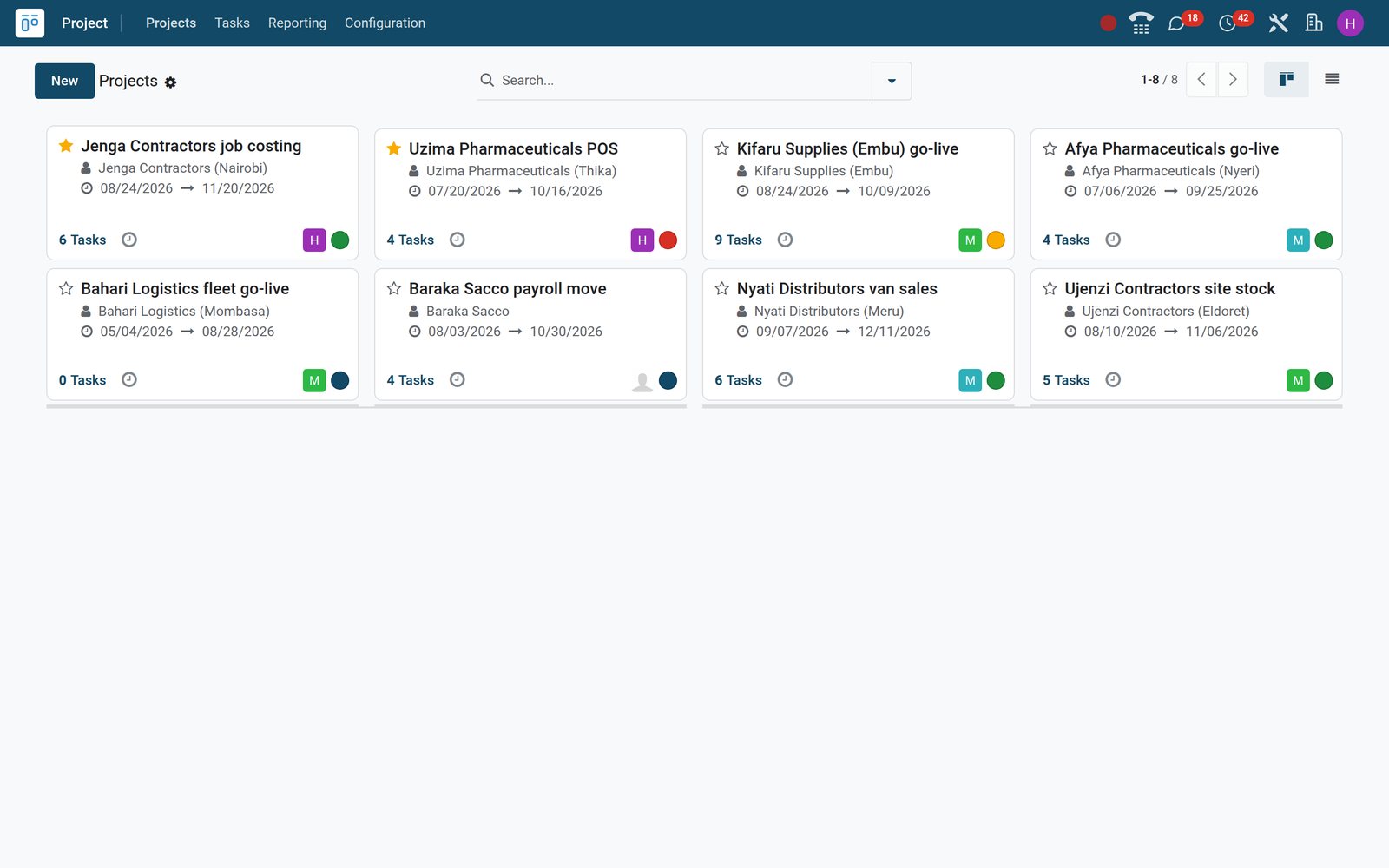Open the Configuration menu
The width and height of the screenshot is (1389, 868).
coord(385,23)
